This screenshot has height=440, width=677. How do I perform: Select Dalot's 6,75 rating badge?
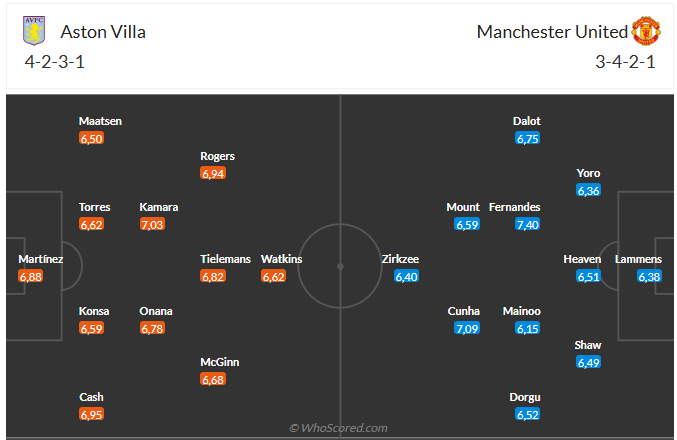click(527, 138)
